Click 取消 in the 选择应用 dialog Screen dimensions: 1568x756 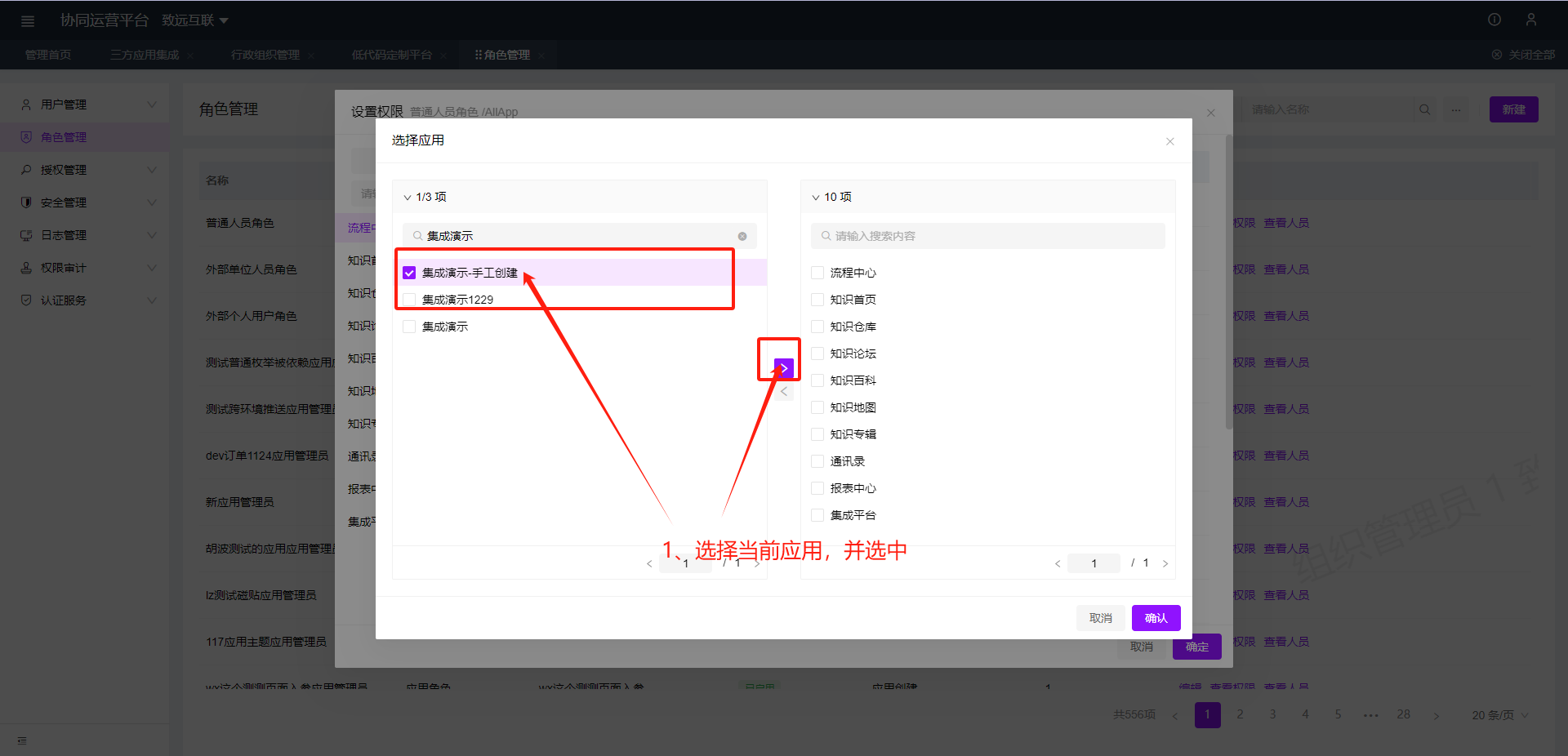pos(1101,618)
